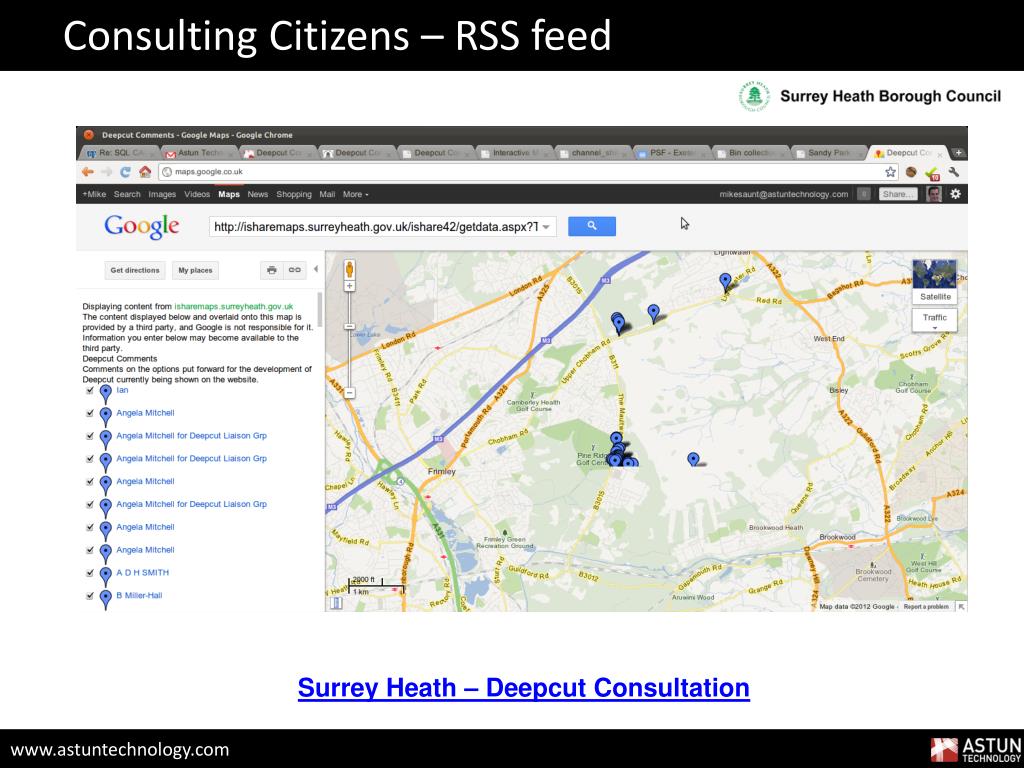The image size is (1024, 768).
Task: Switch to the PSF browser tab
Action: (671, 153)
